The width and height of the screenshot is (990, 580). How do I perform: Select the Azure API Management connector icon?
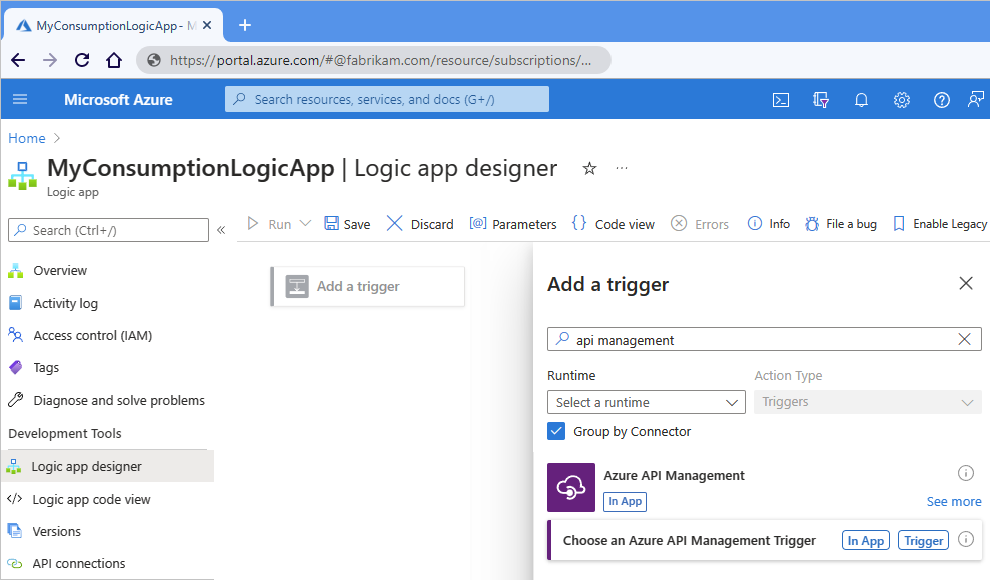coord(571,487)
